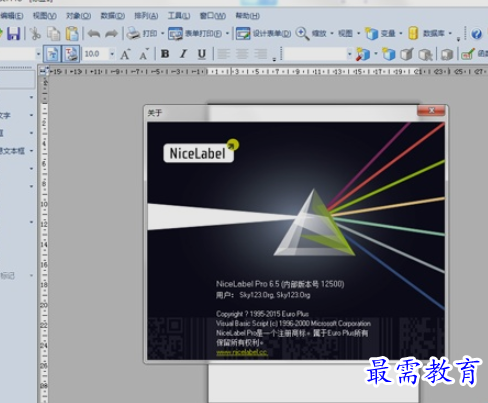Image resolution: width=488 pixels, height=403 pixels.
Task: Click the gray cube with magnifier icon
Action: tap(426, 54)
